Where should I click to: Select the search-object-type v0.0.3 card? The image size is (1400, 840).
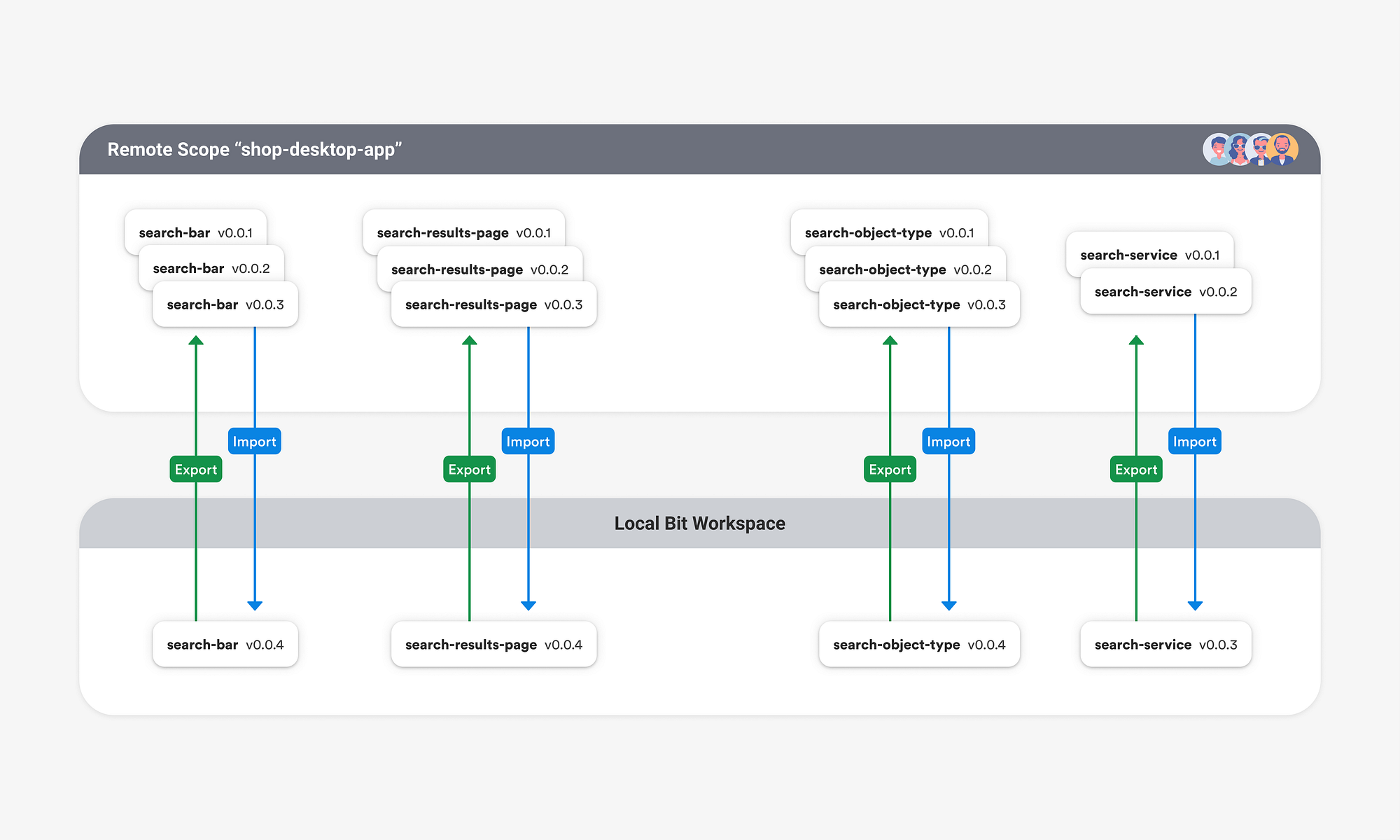[x=918, y=304]
